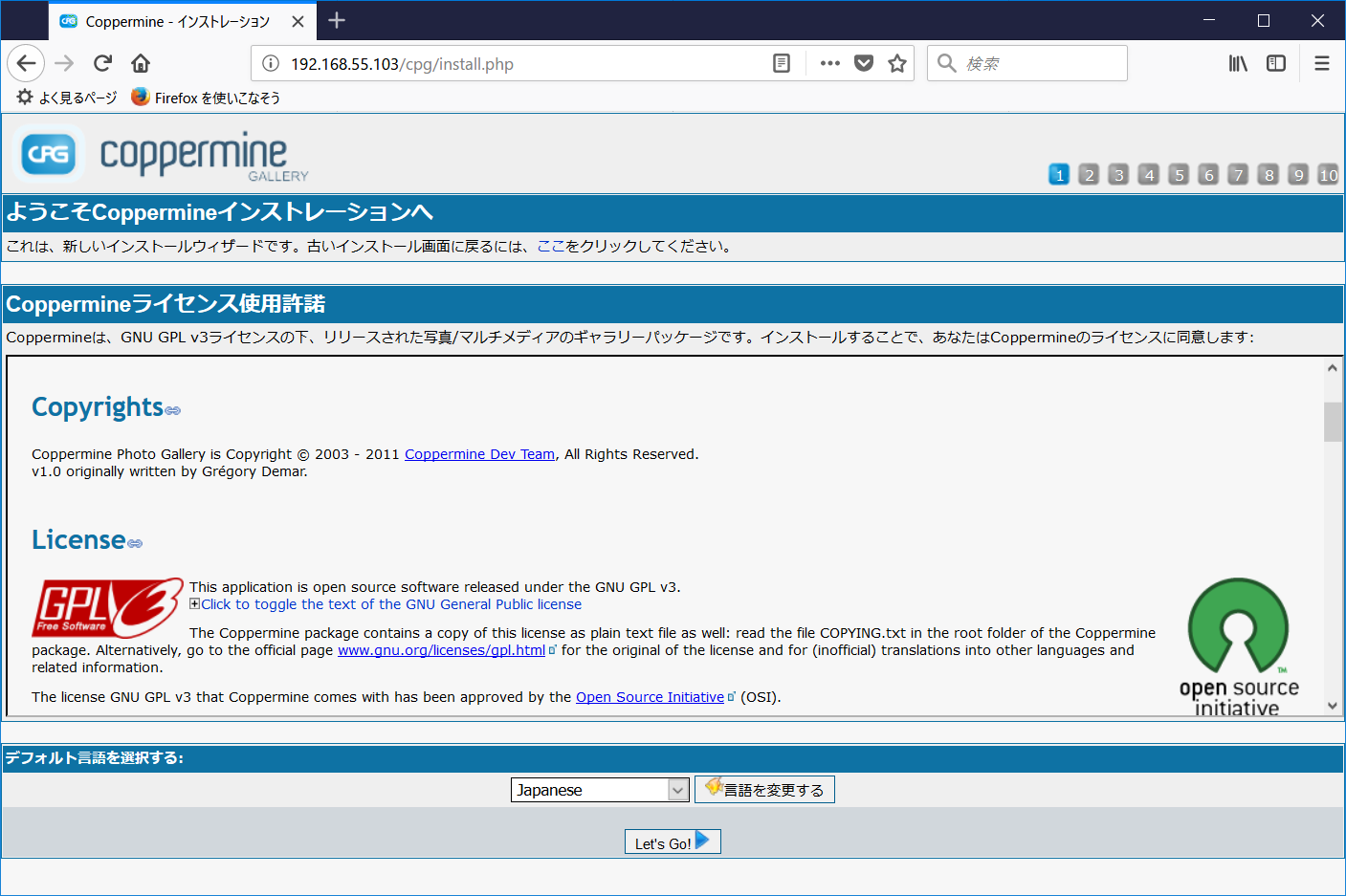This screenshot has width=1346, height=896.
Task: Toggle Reader View in the address bar
Action: tap(782, 63)
